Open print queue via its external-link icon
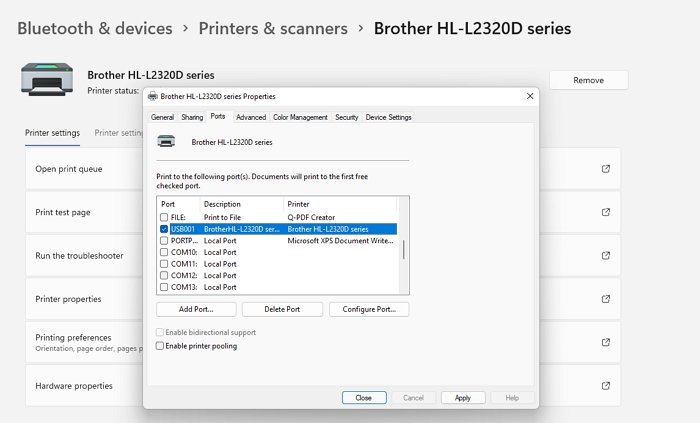 point(605,169)
